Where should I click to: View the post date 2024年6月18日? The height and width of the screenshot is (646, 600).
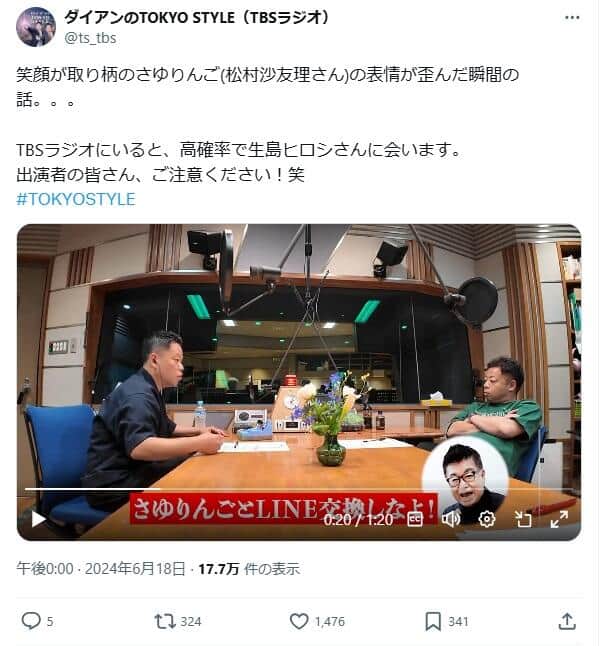point(135,569)
